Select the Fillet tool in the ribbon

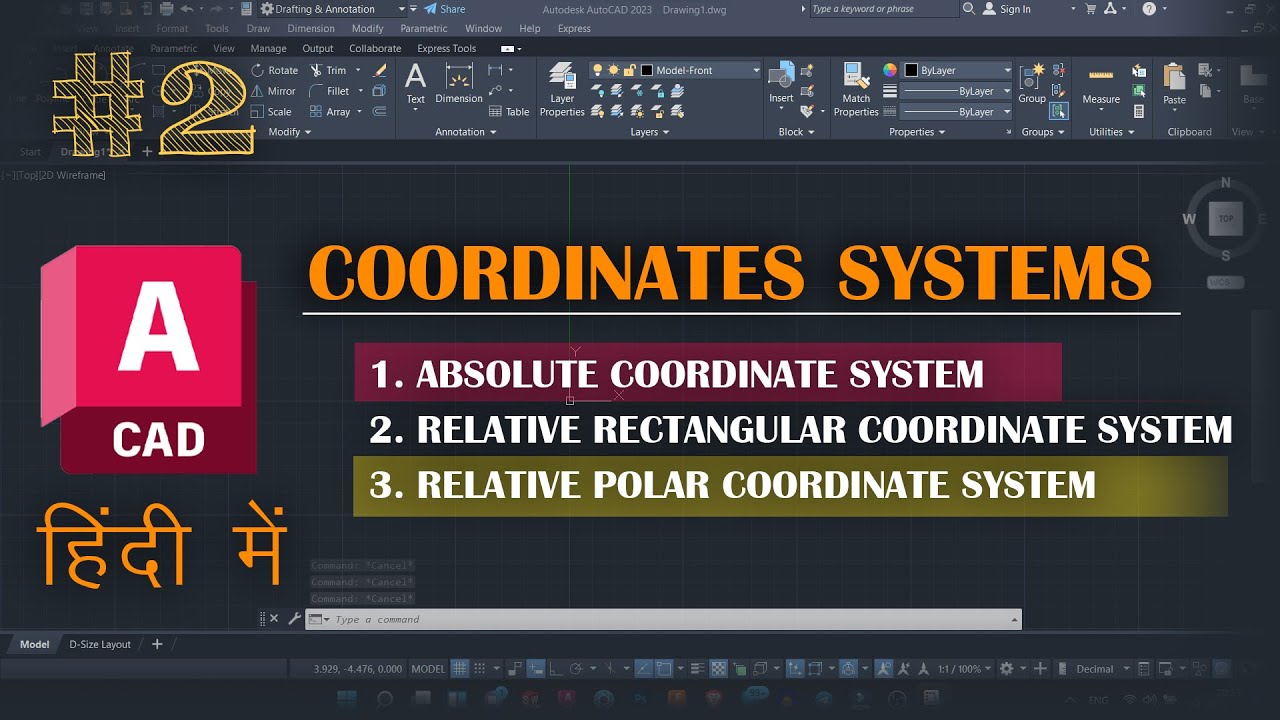tap(329, 91)
